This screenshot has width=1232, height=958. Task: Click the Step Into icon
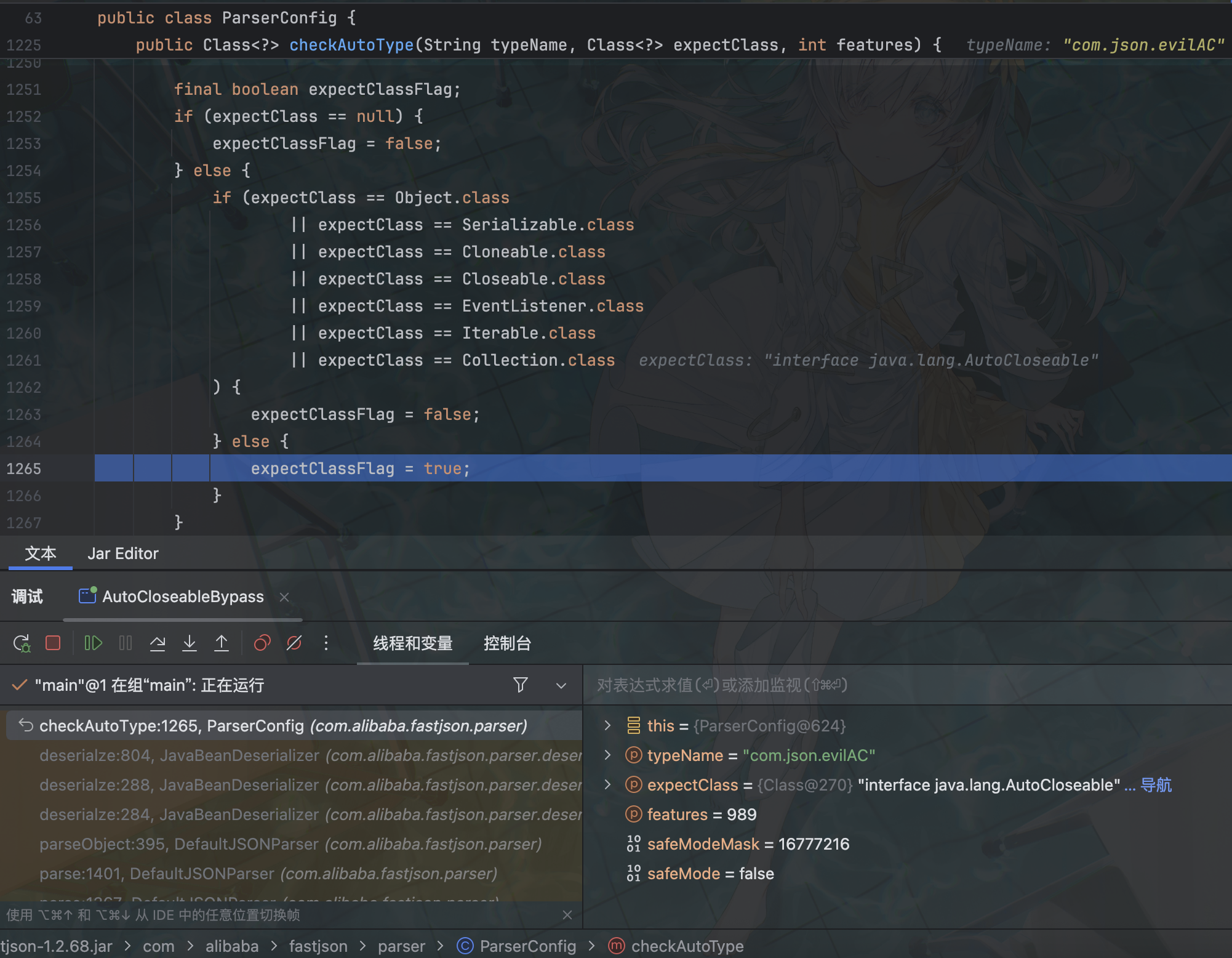point(190,643)
